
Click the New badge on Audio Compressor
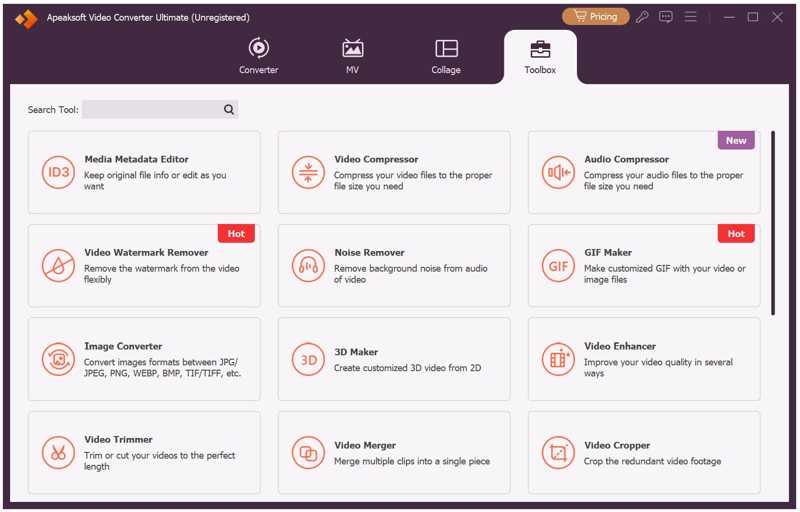point(736,140)
